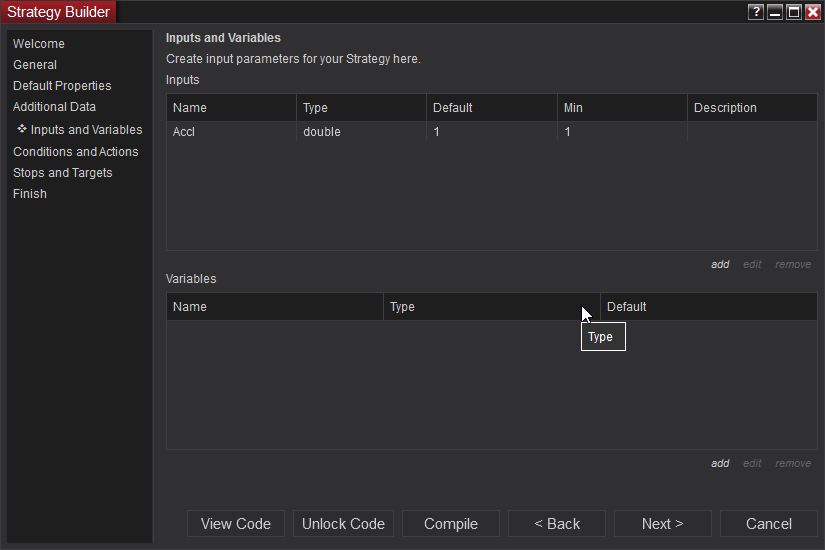Add a new input parameter
The height and width of the screenshot is (550, 825).
(x=720, y=265)
